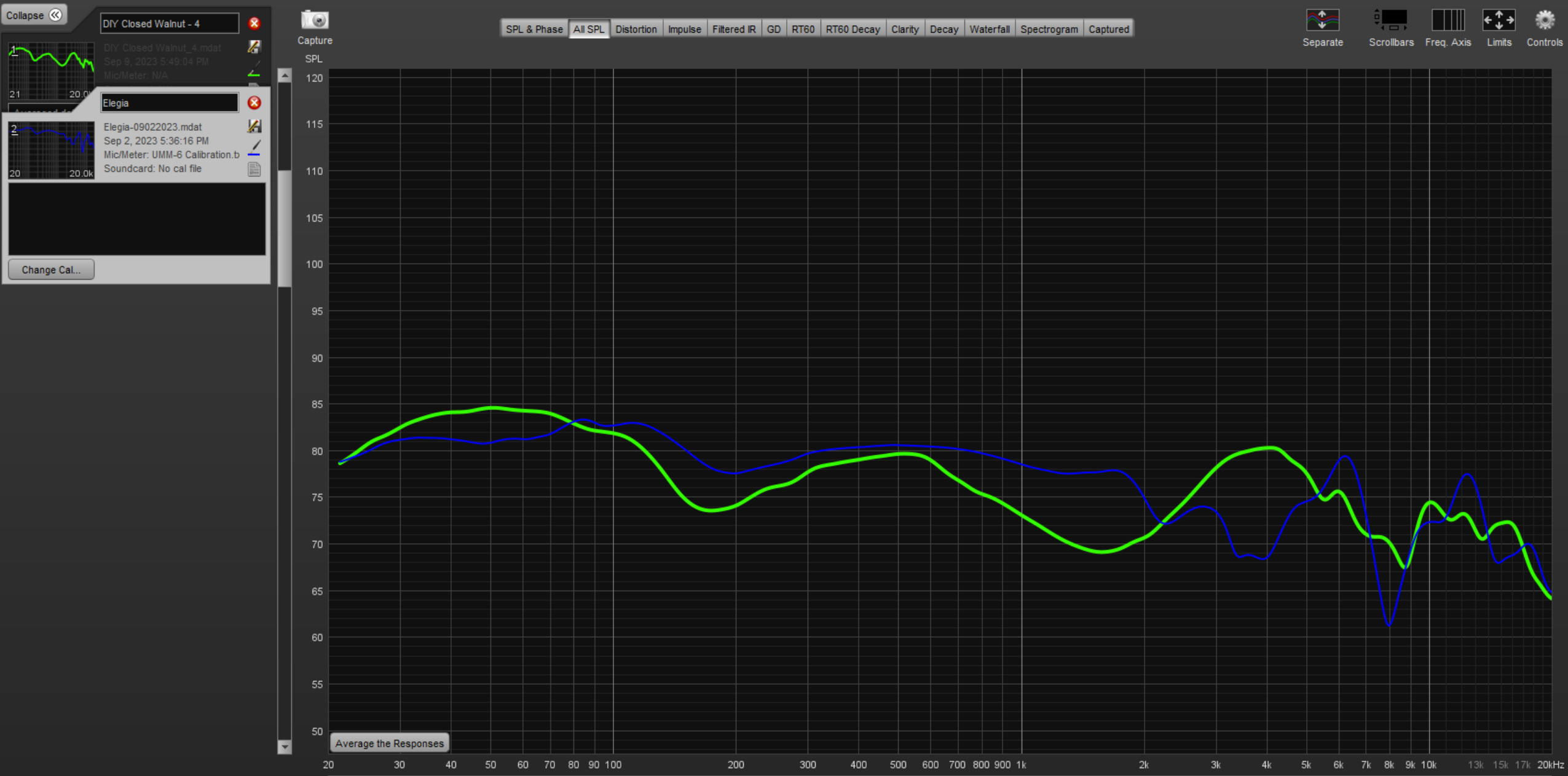The height and width of the screenshot is (776, 1568).
Task: Open the Clarity tab
Action: click(905, 29)
